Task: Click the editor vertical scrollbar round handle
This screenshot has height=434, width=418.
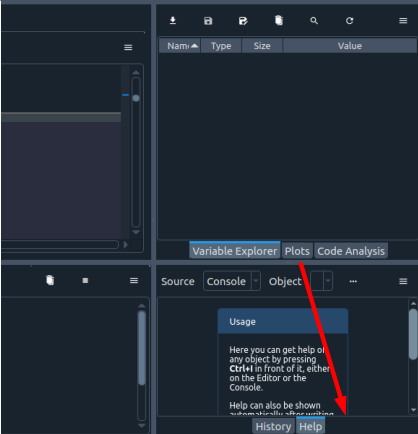Action: pos(136,98)
